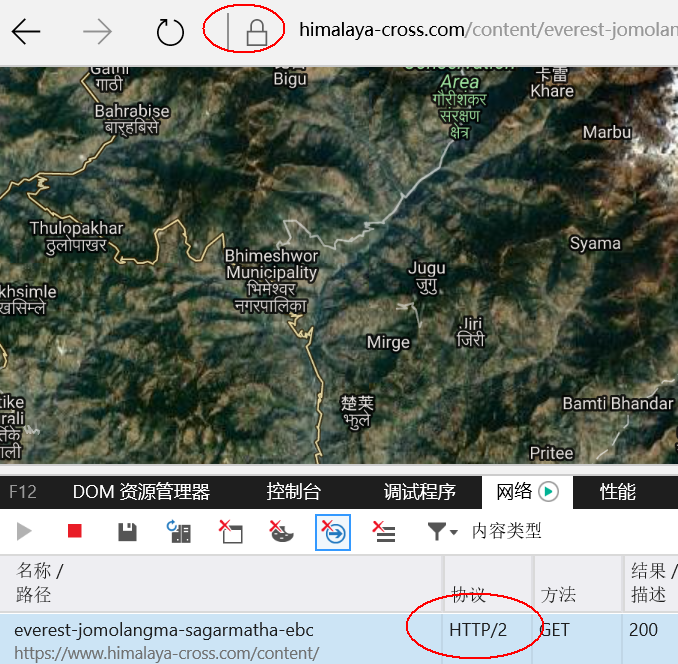Viewport: 678px width, 664px height.
Task: Click the Bamti Bhandar map label
Action: [x=618, y=403]
